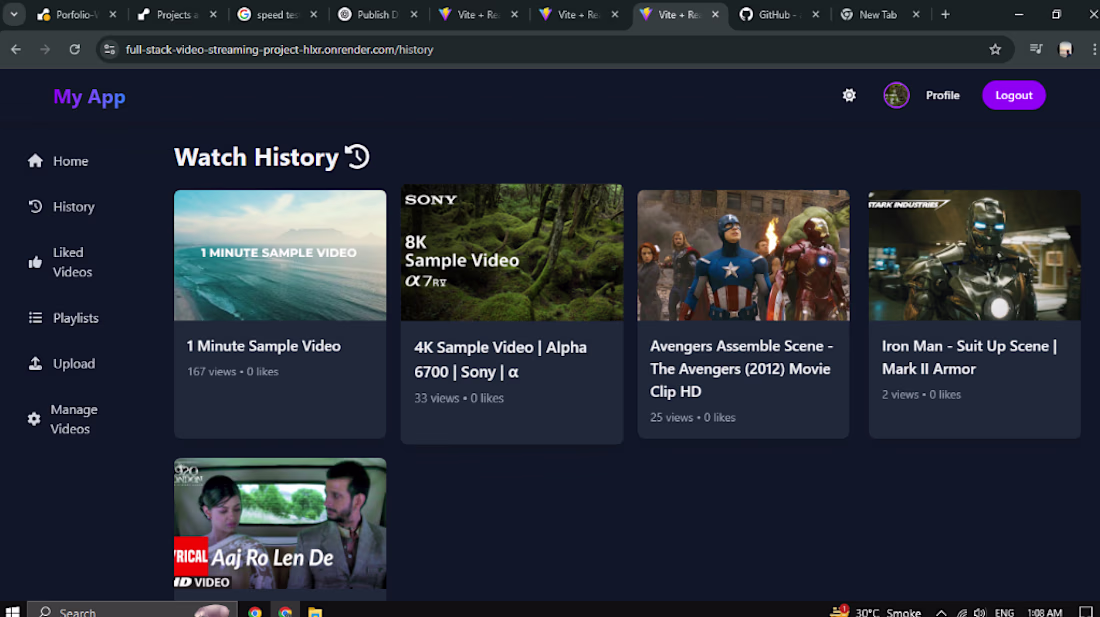Open the Sony 8K Sample Video thumbnail

(511, 252)
